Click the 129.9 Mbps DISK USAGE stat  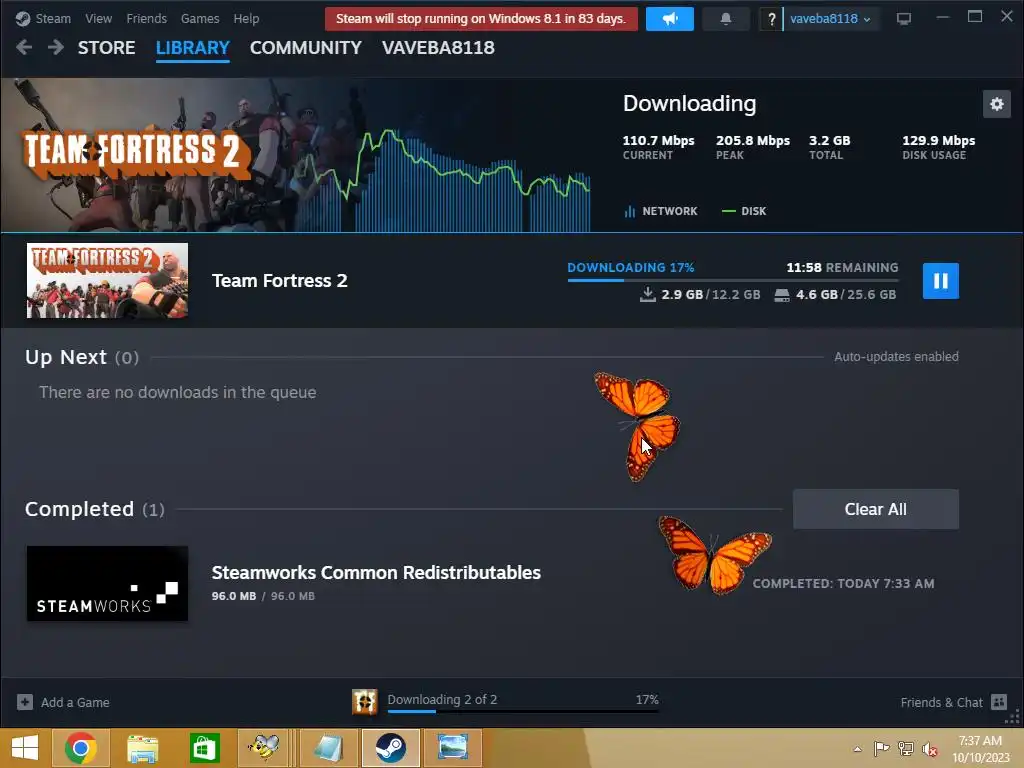[938, 147]
